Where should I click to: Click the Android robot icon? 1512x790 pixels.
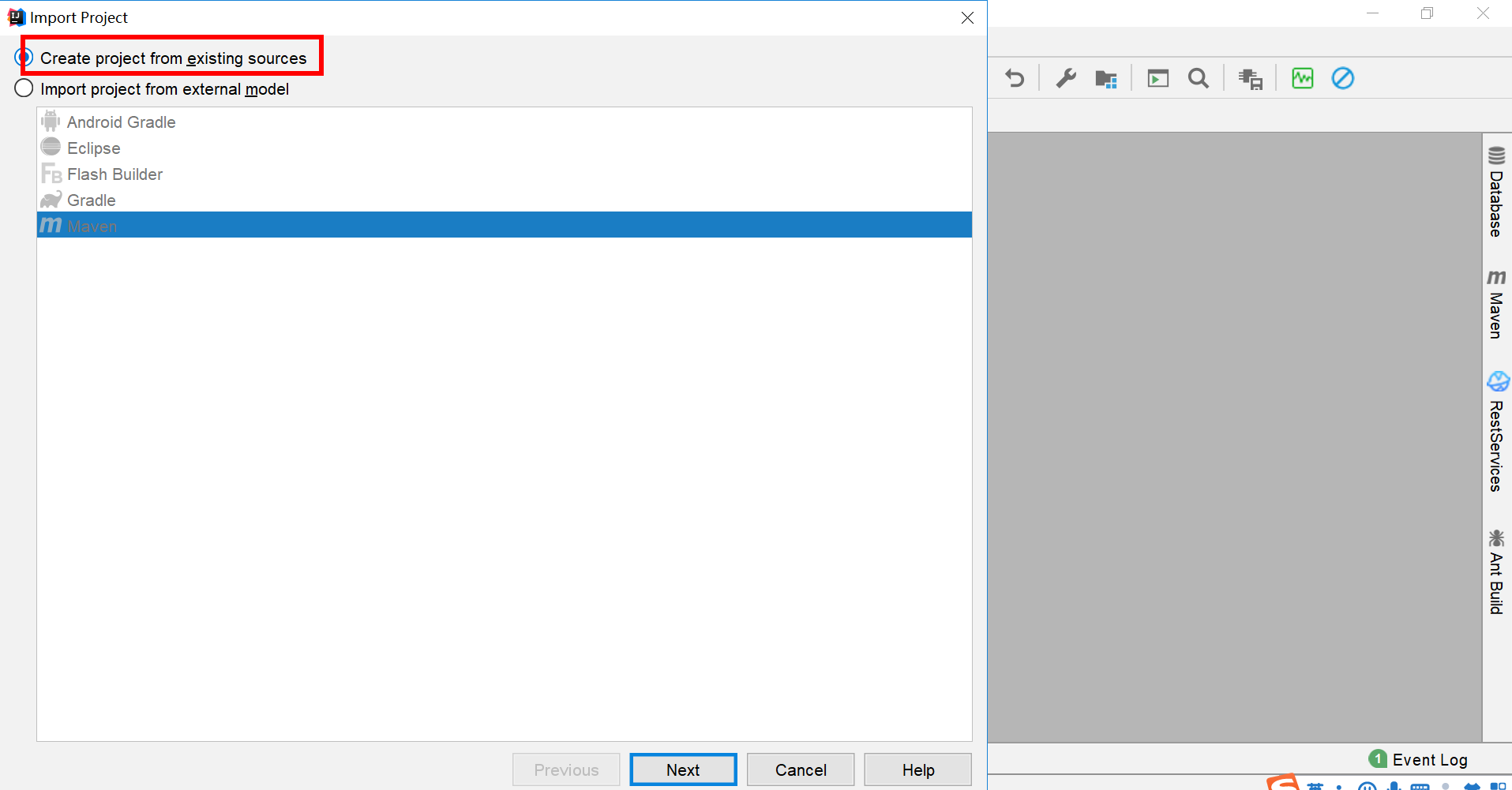click(51, 122)
